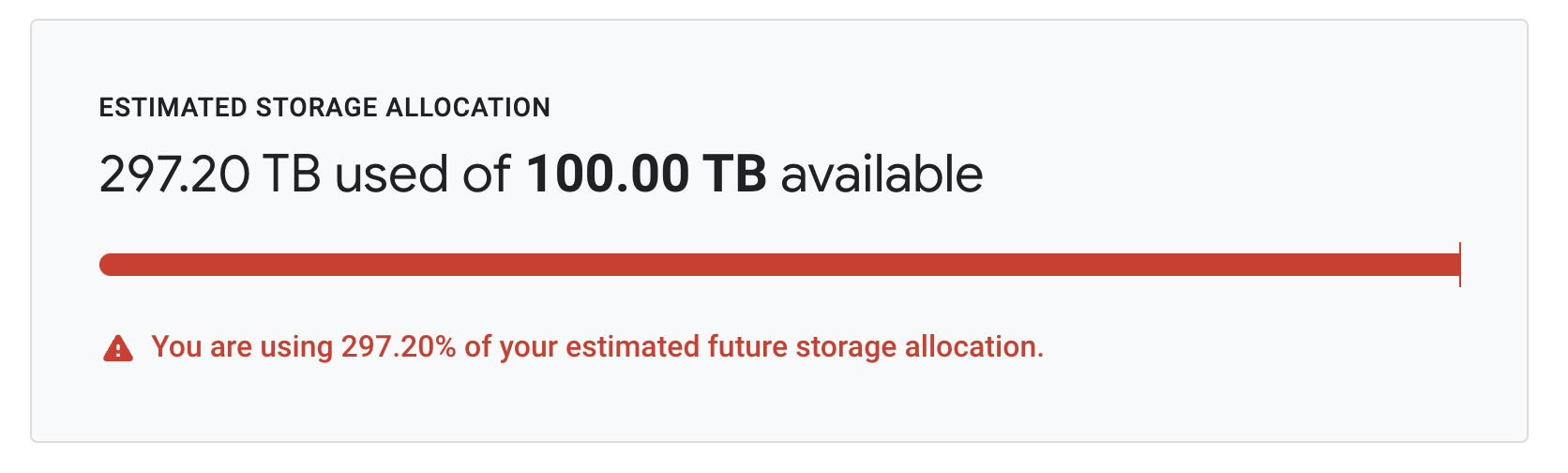Click the red warning triangle icon
This screenshot has height=473, width=1568.
[118, 348]
